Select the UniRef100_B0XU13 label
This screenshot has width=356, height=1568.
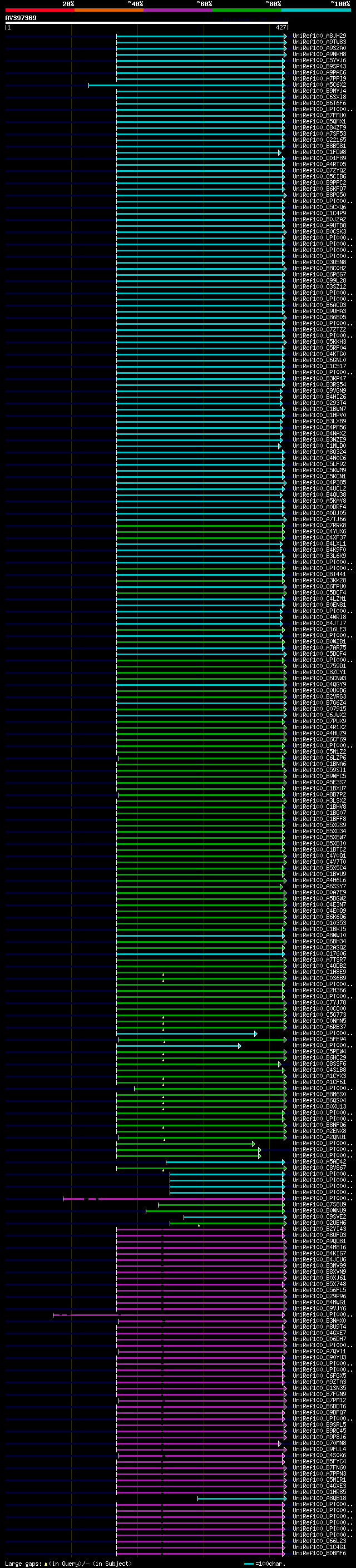[319, 1106]
